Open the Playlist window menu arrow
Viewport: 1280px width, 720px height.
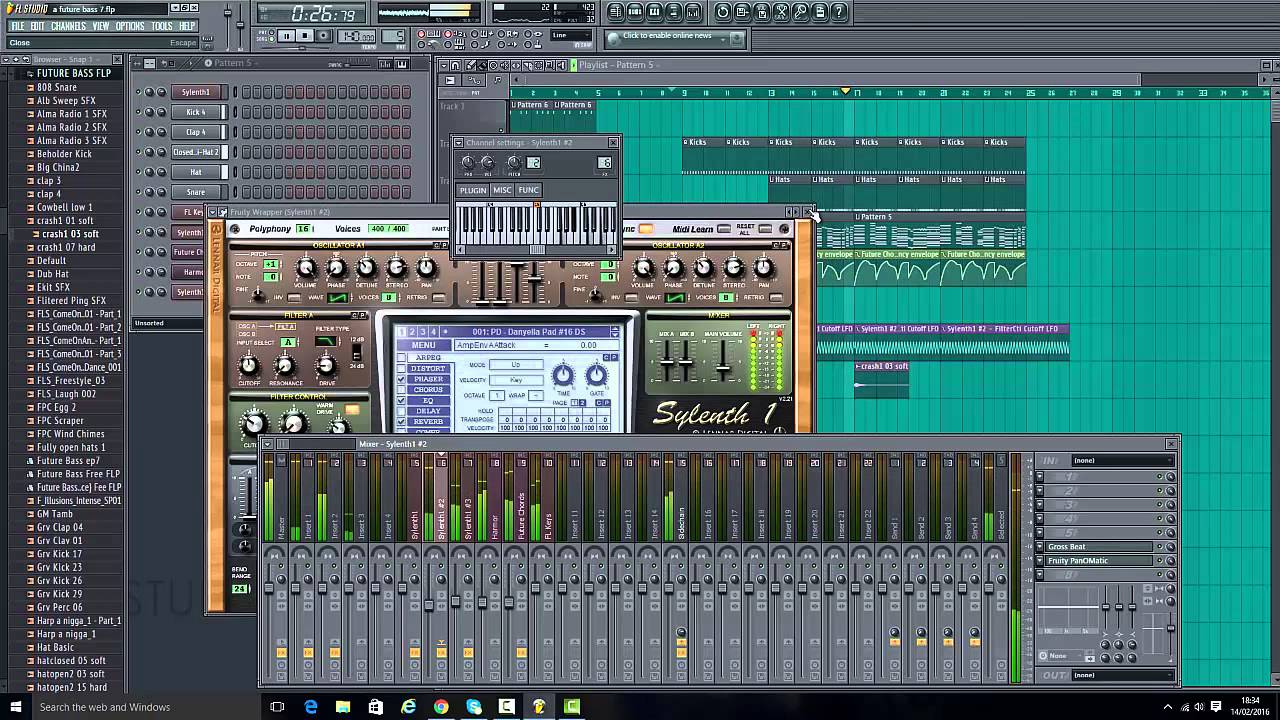[x=444, y=65]
